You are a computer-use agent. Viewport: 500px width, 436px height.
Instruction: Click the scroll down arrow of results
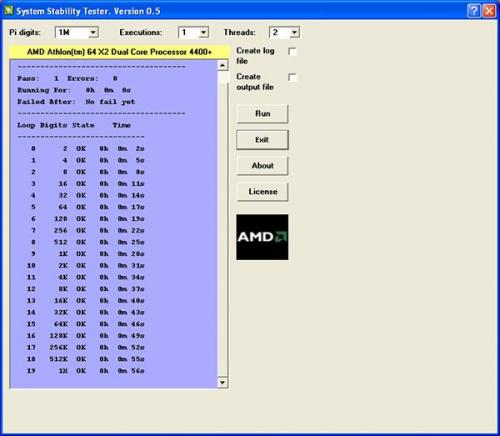coord(222,383)
